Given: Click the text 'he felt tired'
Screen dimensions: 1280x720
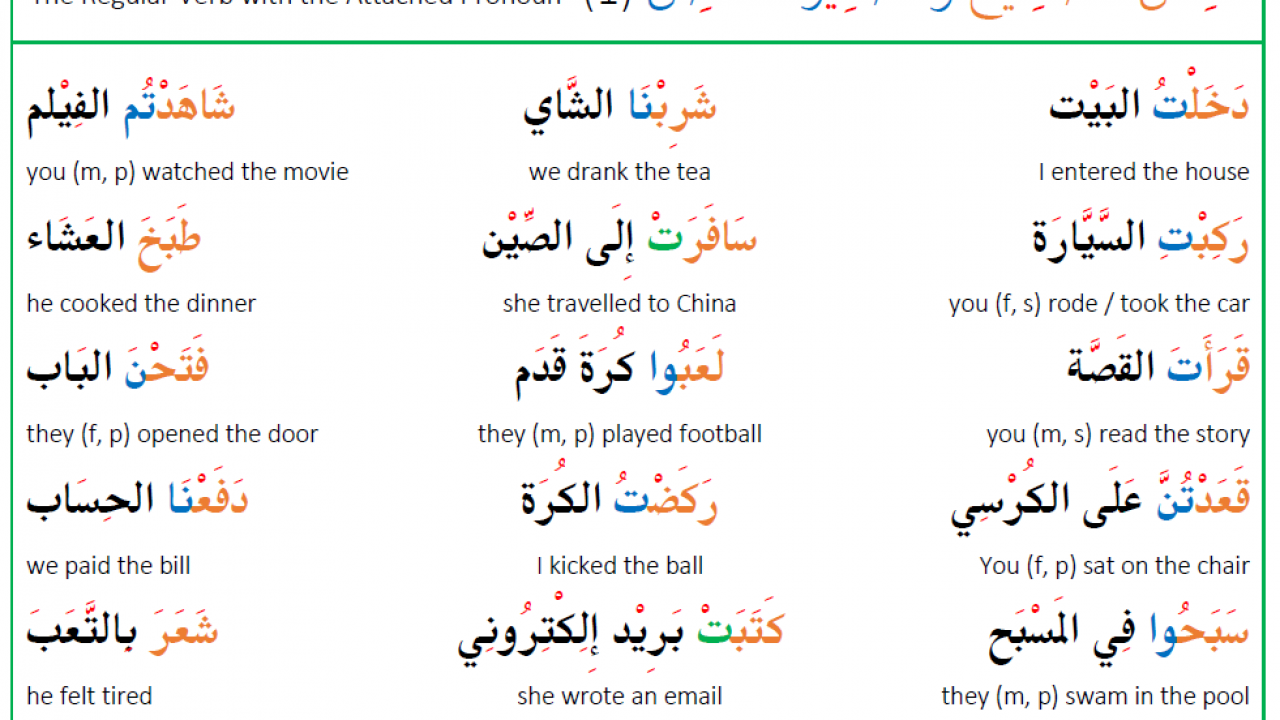Looking at the screenshot, I should 90,696.
